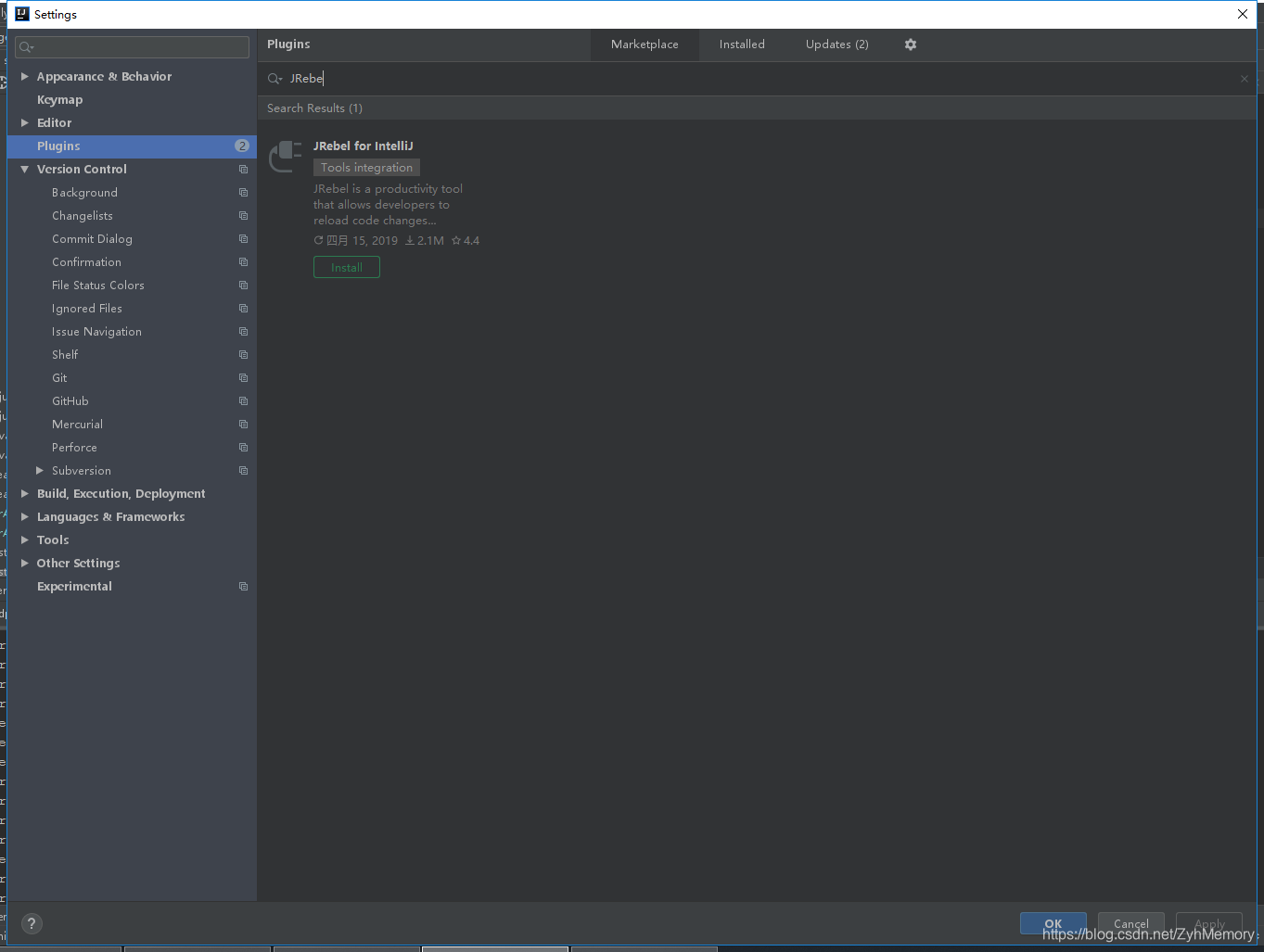Viewport: 1264px width, 952px height.
Task: Open Changelists settings page
Action: pos(83,216)
